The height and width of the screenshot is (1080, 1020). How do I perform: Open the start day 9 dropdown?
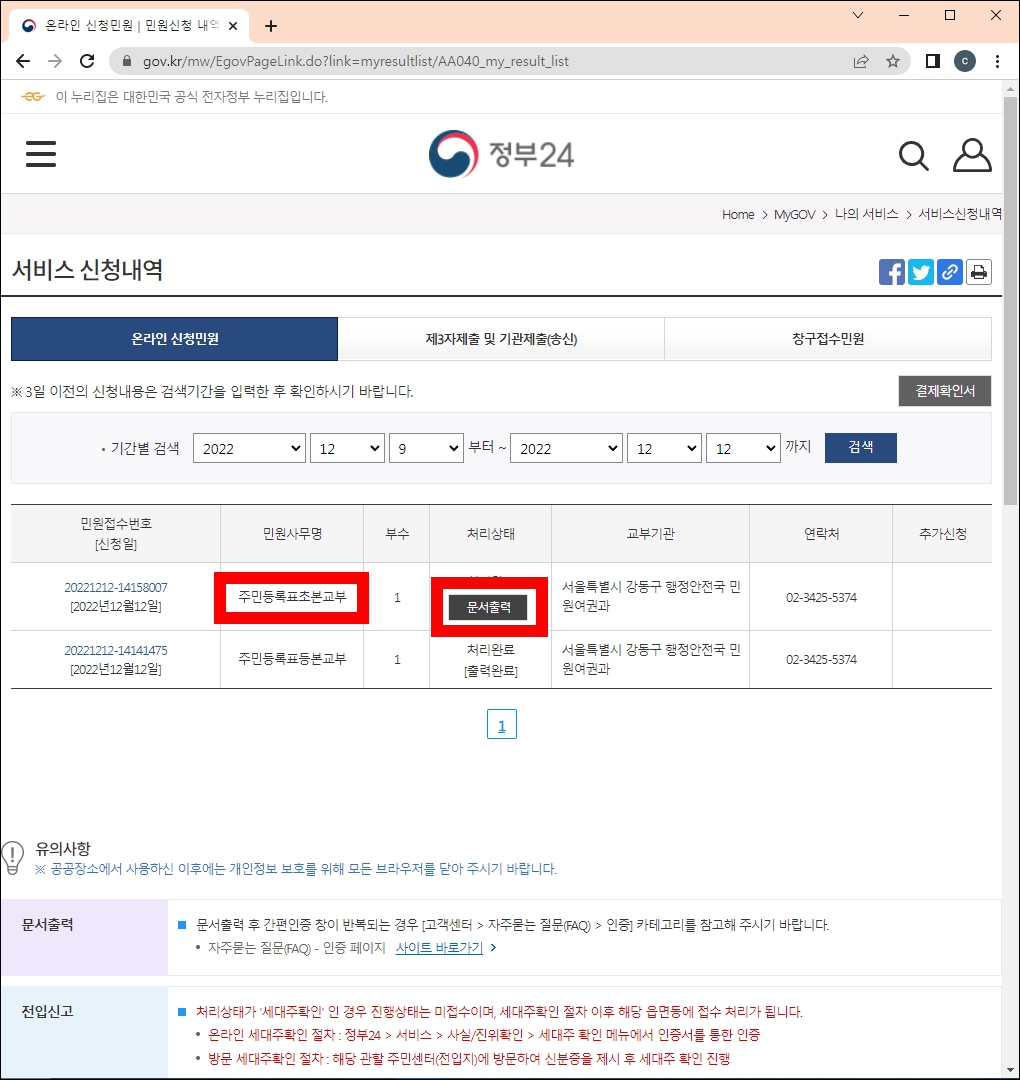pos(426,448)
